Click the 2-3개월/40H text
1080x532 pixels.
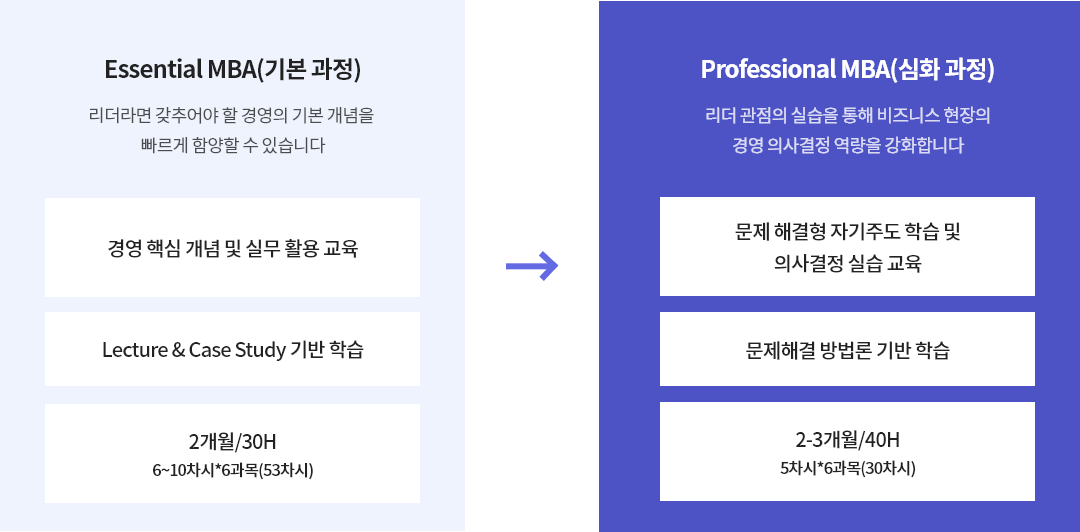(x=847, y=440)
